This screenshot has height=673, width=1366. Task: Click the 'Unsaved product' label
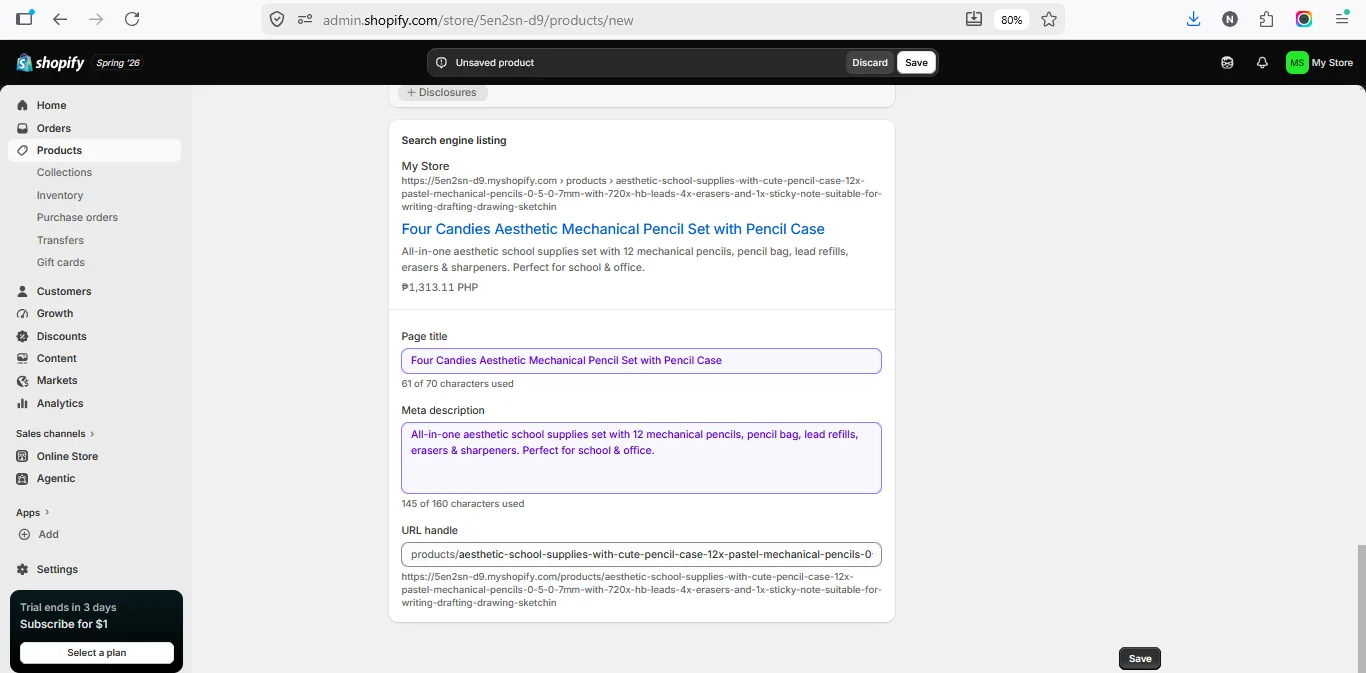point(495,62)
